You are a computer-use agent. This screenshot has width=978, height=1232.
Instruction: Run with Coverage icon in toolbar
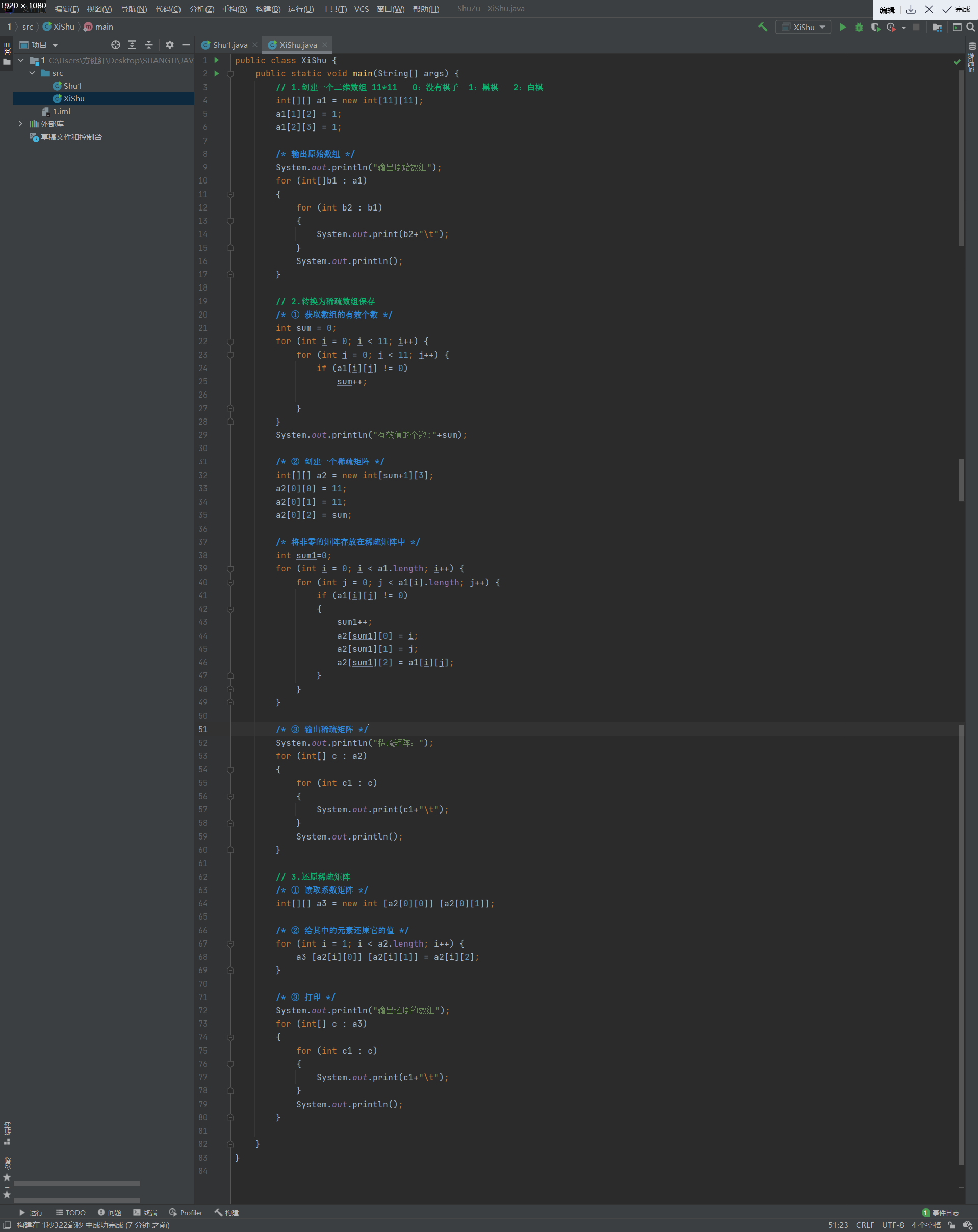[x=875, y=27]
